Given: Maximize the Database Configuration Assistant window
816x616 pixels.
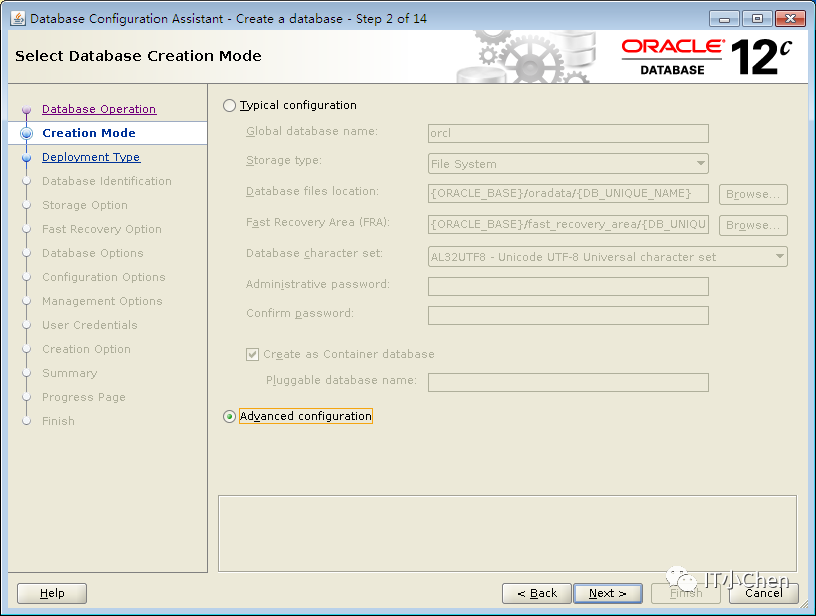Looking at the screenshot, I should point(757,19).
